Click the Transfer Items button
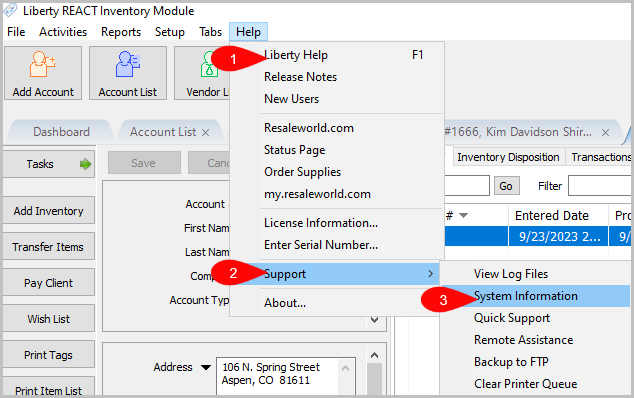The height and width of the screenshot is (398, 634). (x=49, y=246)
